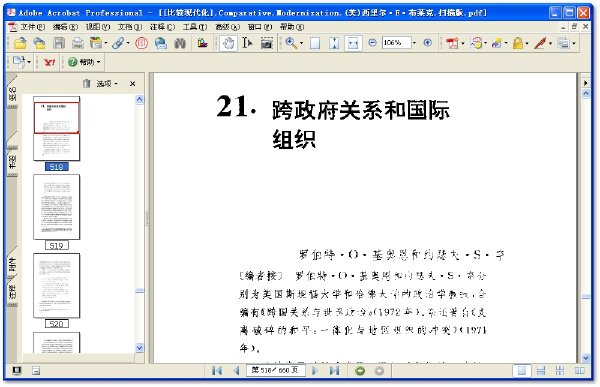Screen dimensions: 600x387
Task: Set view to Fit Width icon
Action: (353, 43)
